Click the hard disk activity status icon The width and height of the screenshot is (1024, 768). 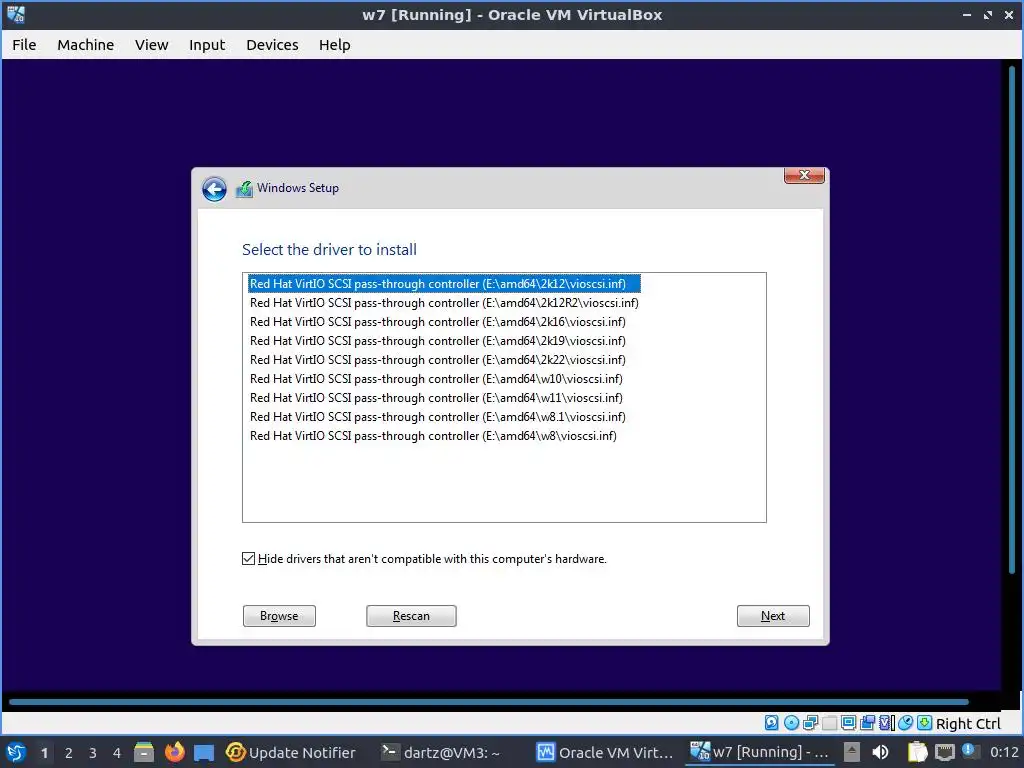click(x=771, y=723)
